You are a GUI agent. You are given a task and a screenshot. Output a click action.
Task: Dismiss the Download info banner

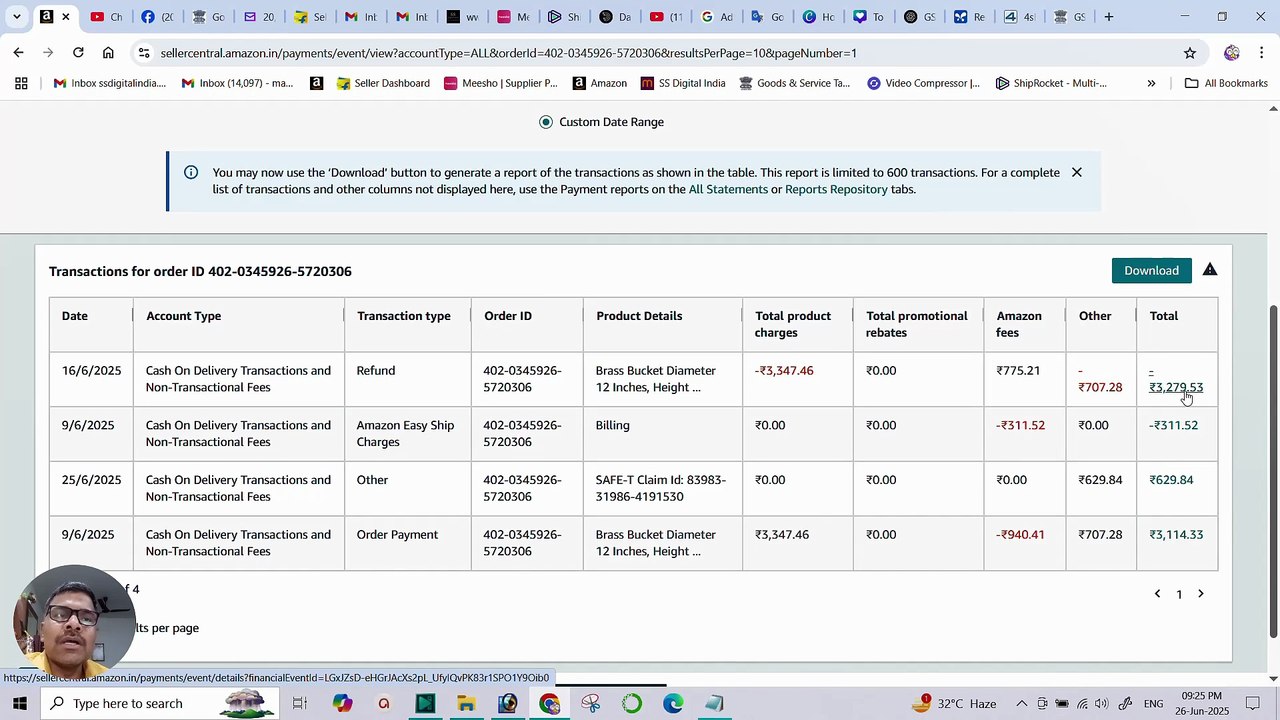[x=1076, y=173]
